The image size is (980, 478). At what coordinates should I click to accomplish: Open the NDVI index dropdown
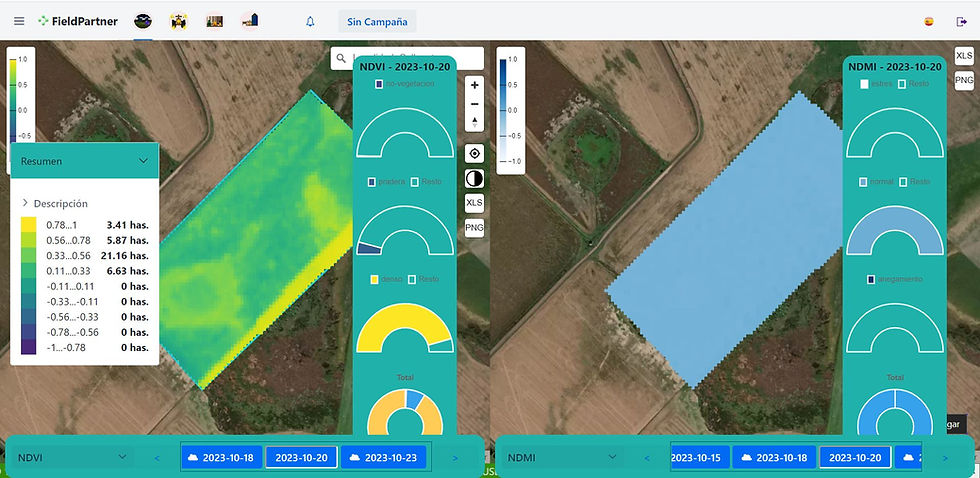coord(72,457)
